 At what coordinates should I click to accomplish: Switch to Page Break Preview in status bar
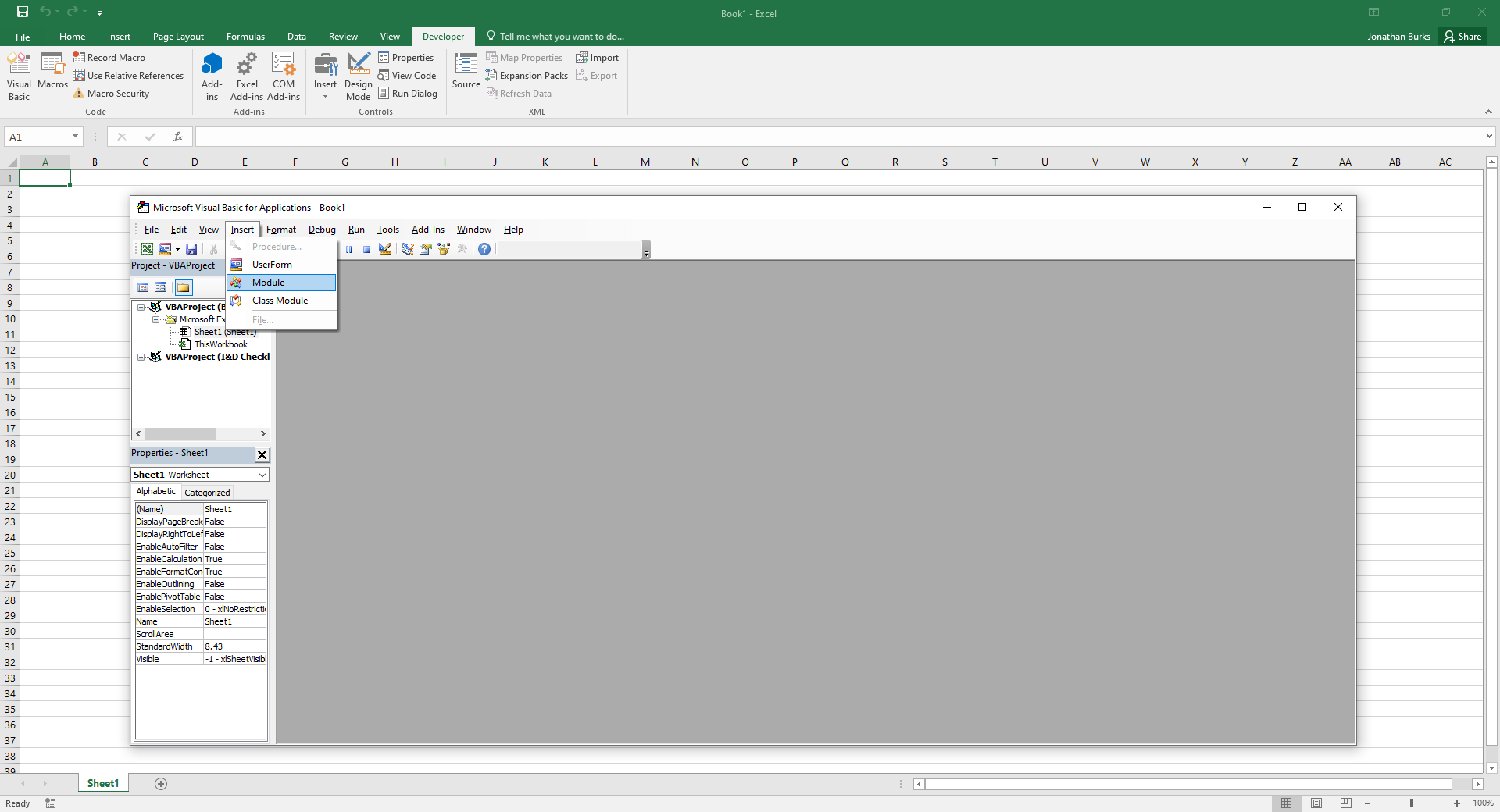(1346, 803)
